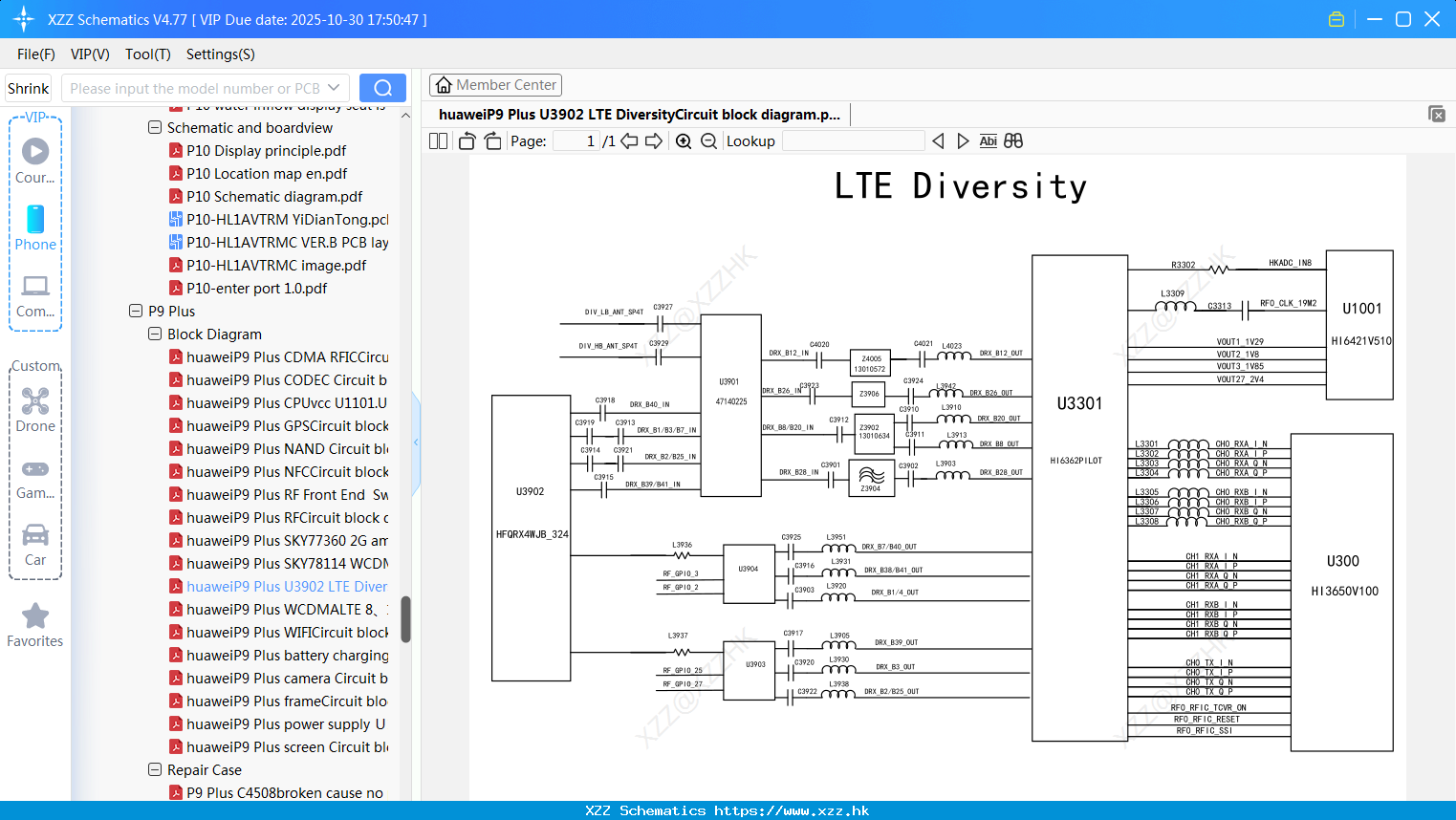Click the Shrink button
Image resolution: width=1456 pixels, height=820 pixels.
point(28,88)
